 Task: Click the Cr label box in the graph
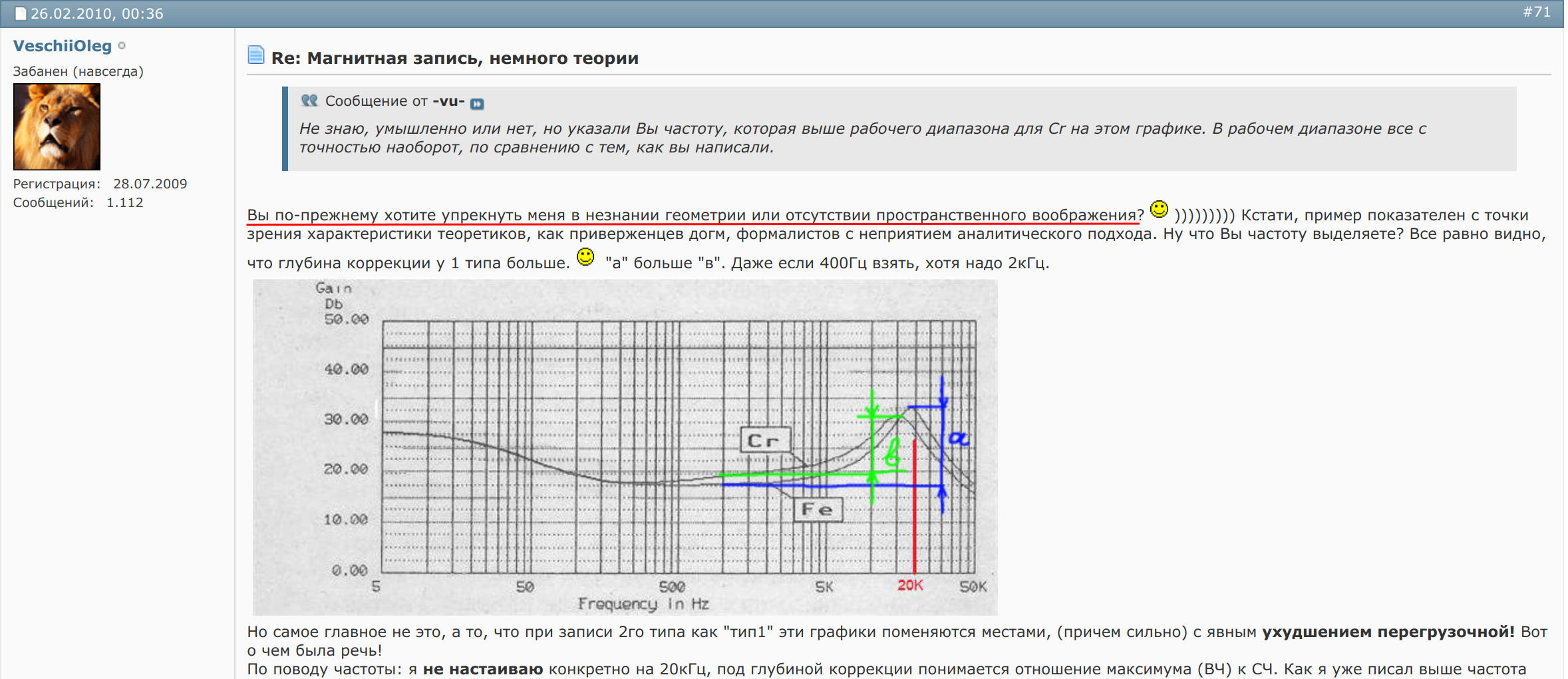(765, 441)
